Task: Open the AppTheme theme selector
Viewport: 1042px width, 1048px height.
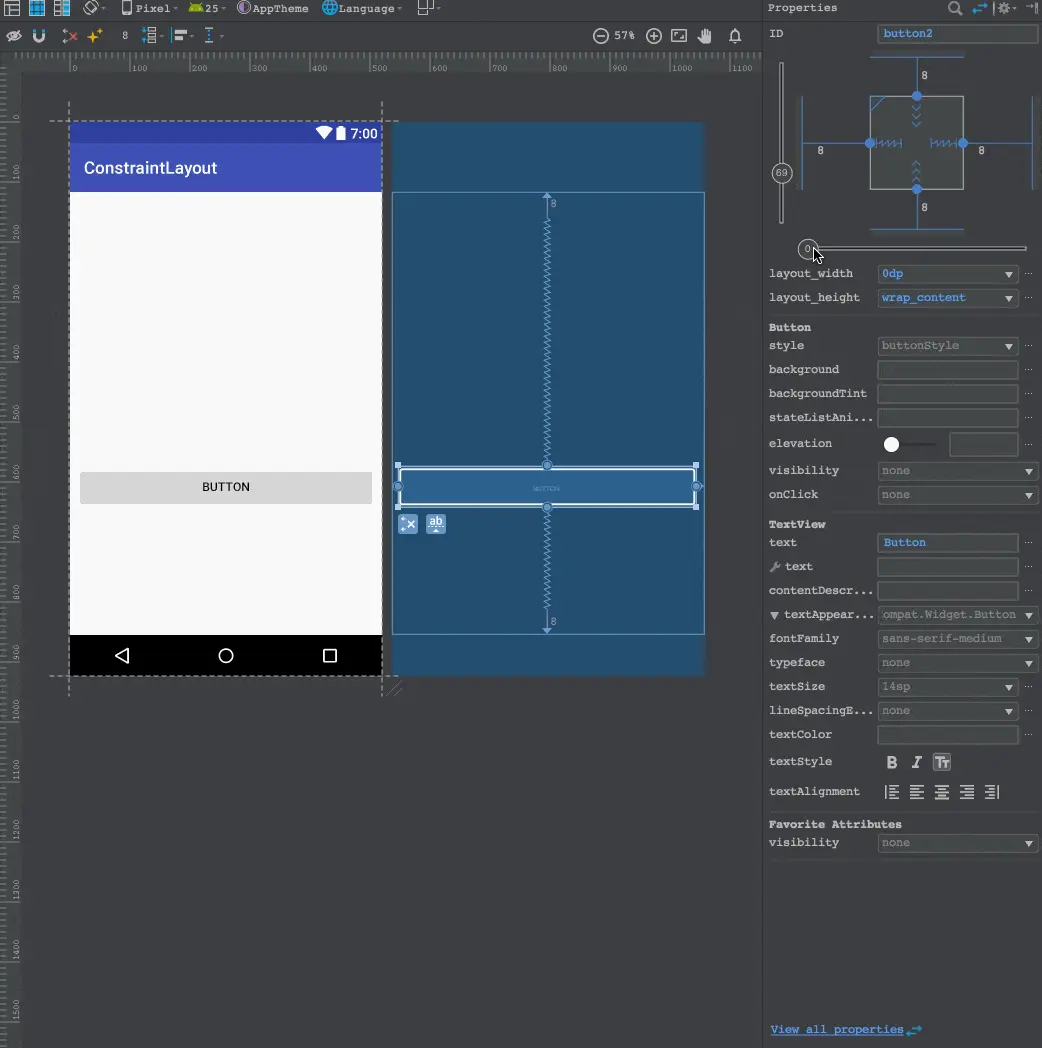Action: tap(273, 8)
